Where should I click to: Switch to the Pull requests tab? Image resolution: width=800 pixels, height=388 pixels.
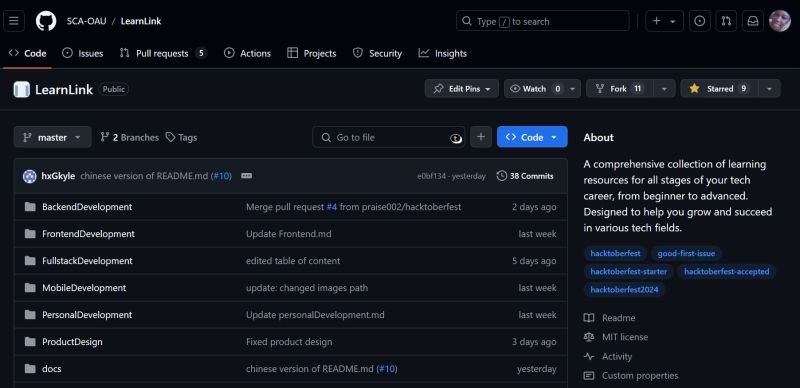click(x=163, y=53)
